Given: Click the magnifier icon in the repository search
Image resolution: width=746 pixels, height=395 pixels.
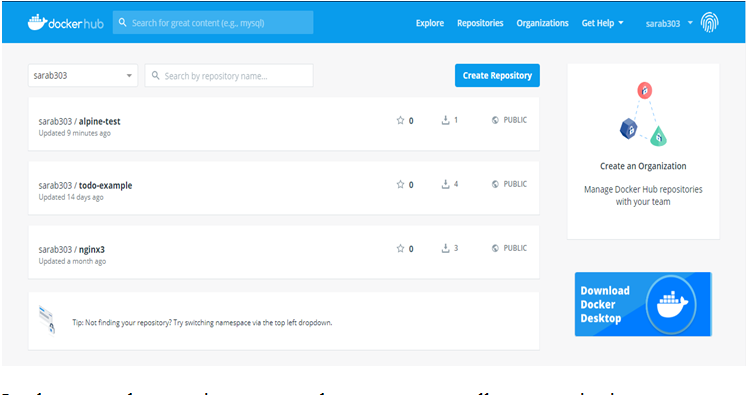Looking at the screenshot, I should 155,75.
